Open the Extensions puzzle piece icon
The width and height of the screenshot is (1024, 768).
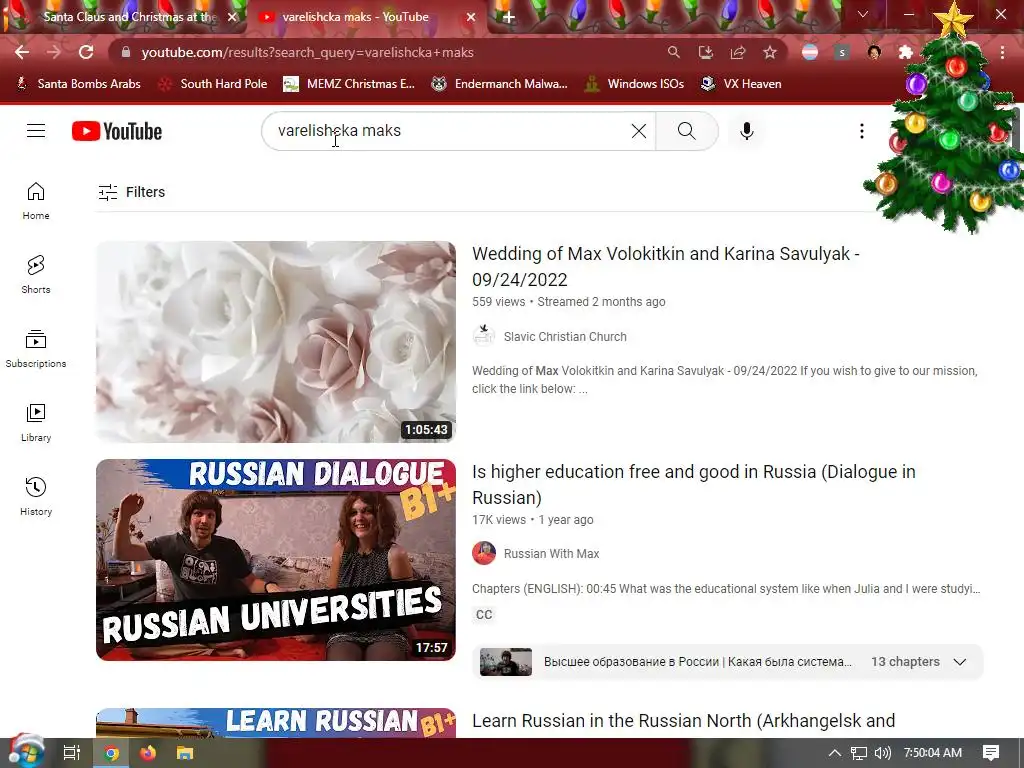pos(905,52)
